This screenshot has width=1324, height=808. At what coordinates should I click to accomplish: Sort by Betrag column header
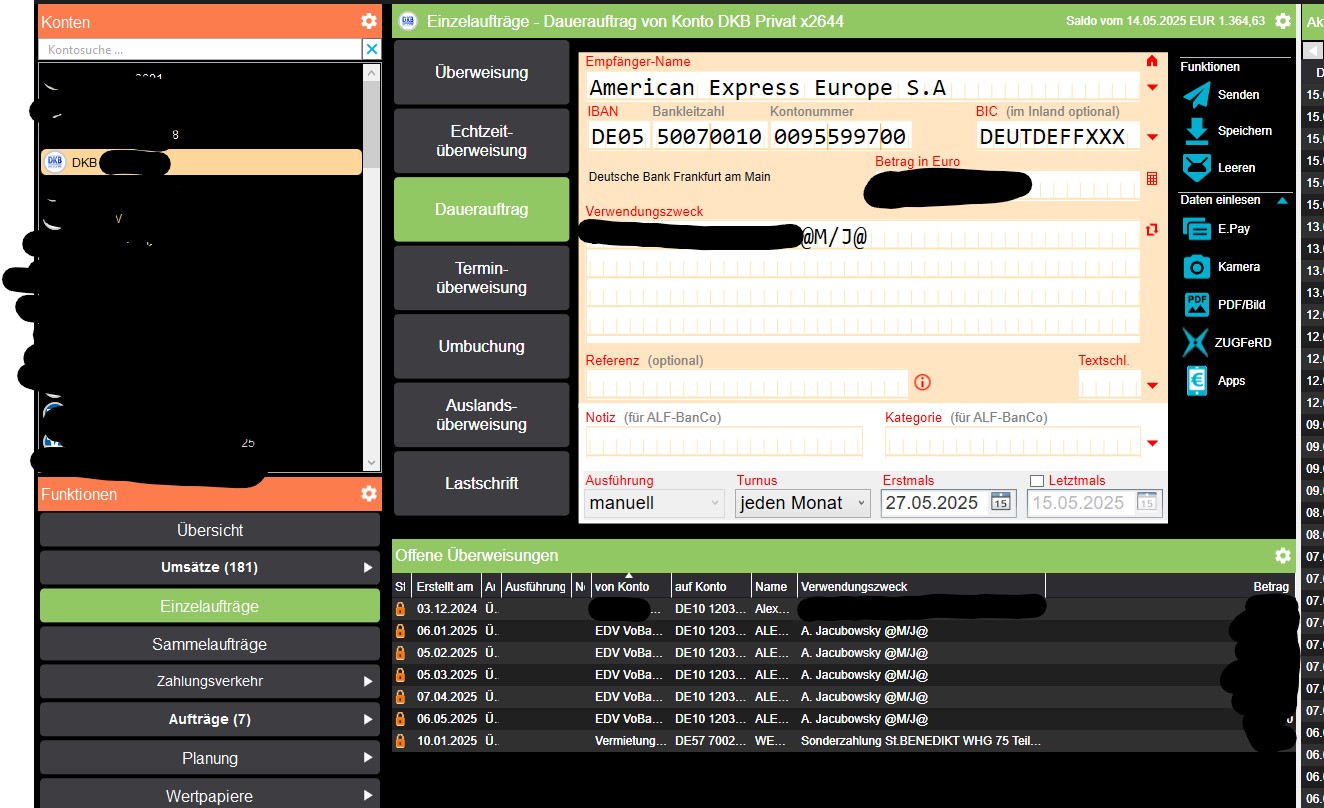click(1271, 586)
